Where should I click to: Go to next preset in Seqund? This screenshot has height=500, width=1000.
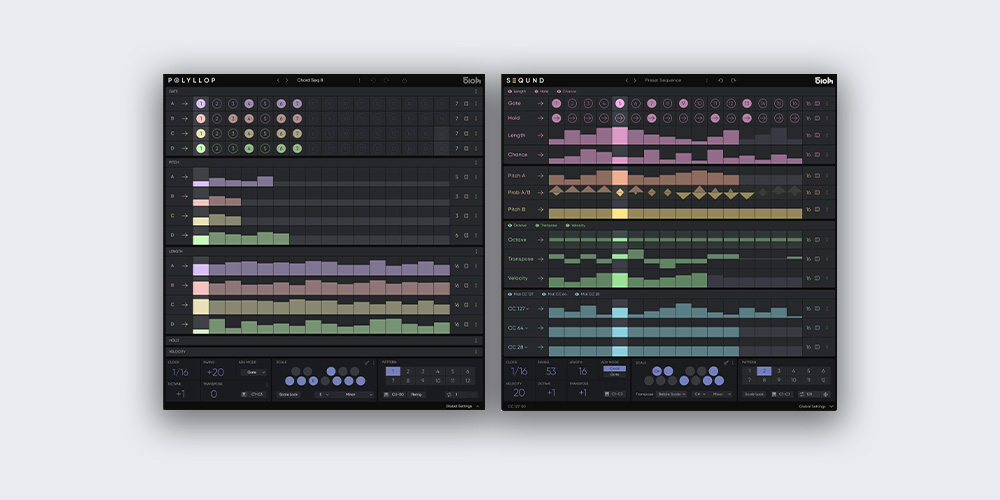[x=635, y=80]
